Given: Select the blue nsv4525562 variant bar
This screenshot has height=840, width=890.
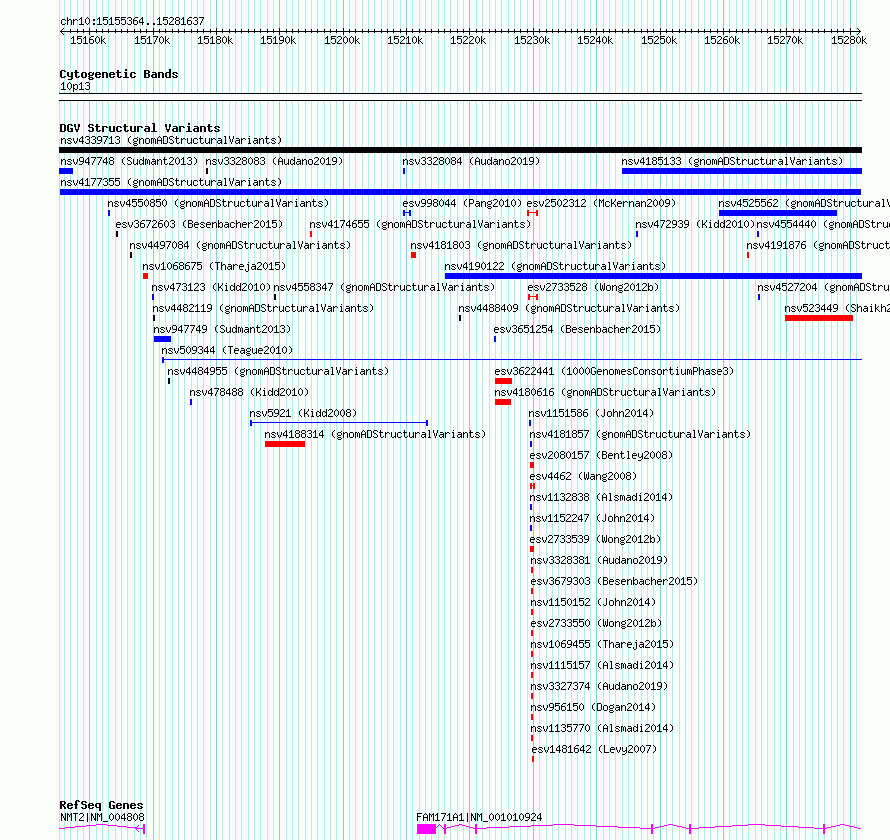Looking at the screenshot, I should [x=778, y=213].
